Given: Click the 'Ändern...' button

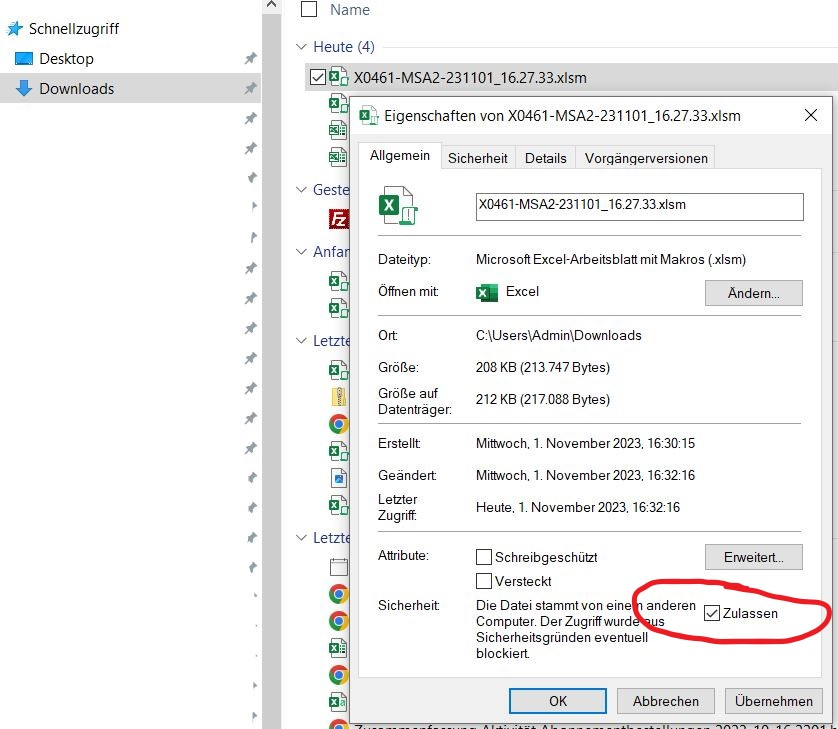Looking at the screenshot, I should [x=754, y=292].
